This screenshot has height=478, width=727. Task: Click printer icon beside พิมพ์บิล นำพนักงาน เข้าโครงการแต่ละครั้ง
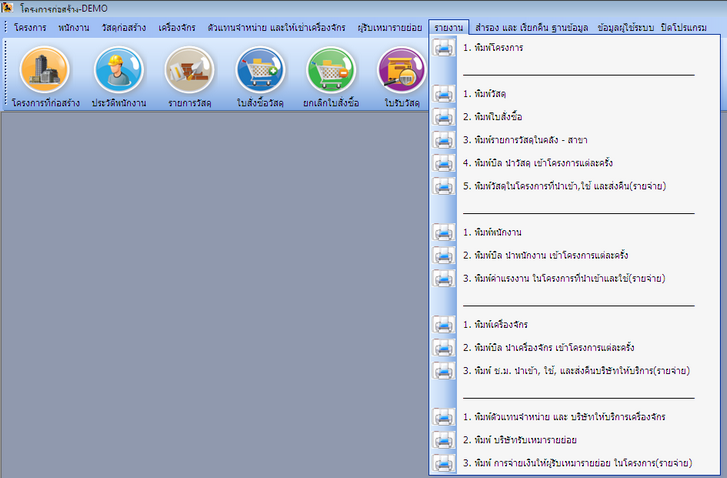point(444,255)
